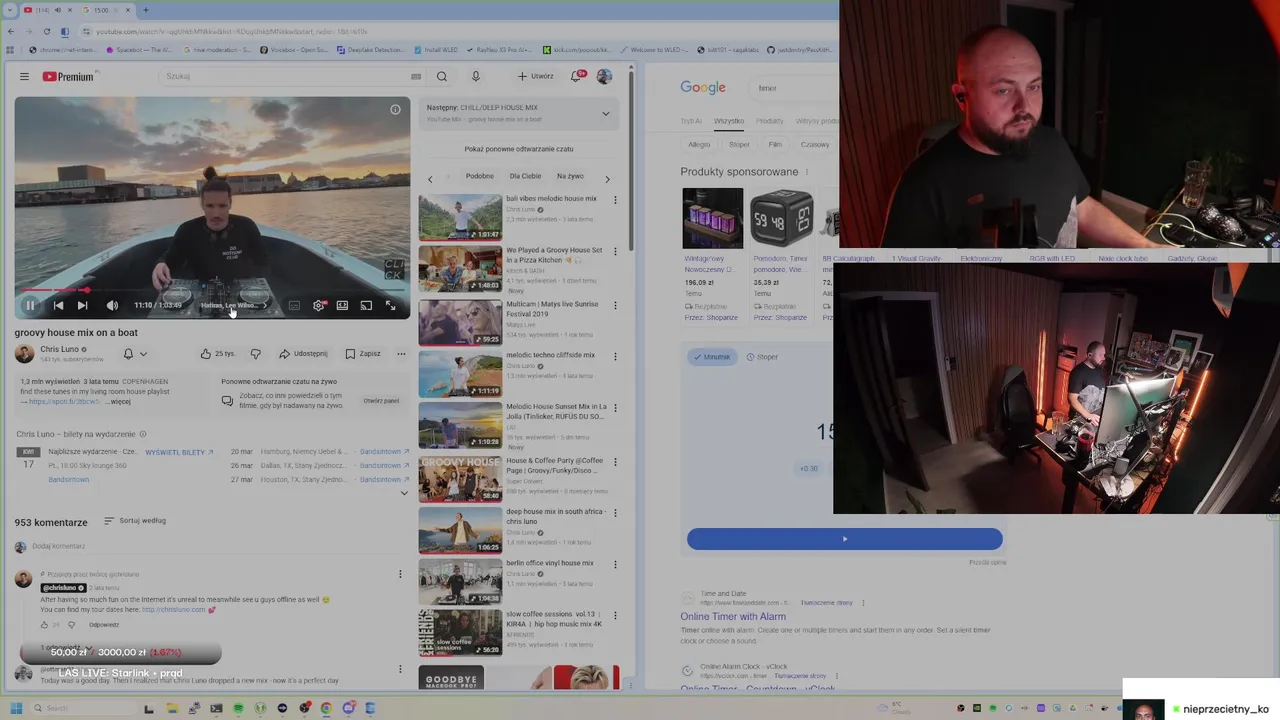This screenshot has width=1280, height=720.
Task: Open sponsored products info menu
Action: (807, 172)
